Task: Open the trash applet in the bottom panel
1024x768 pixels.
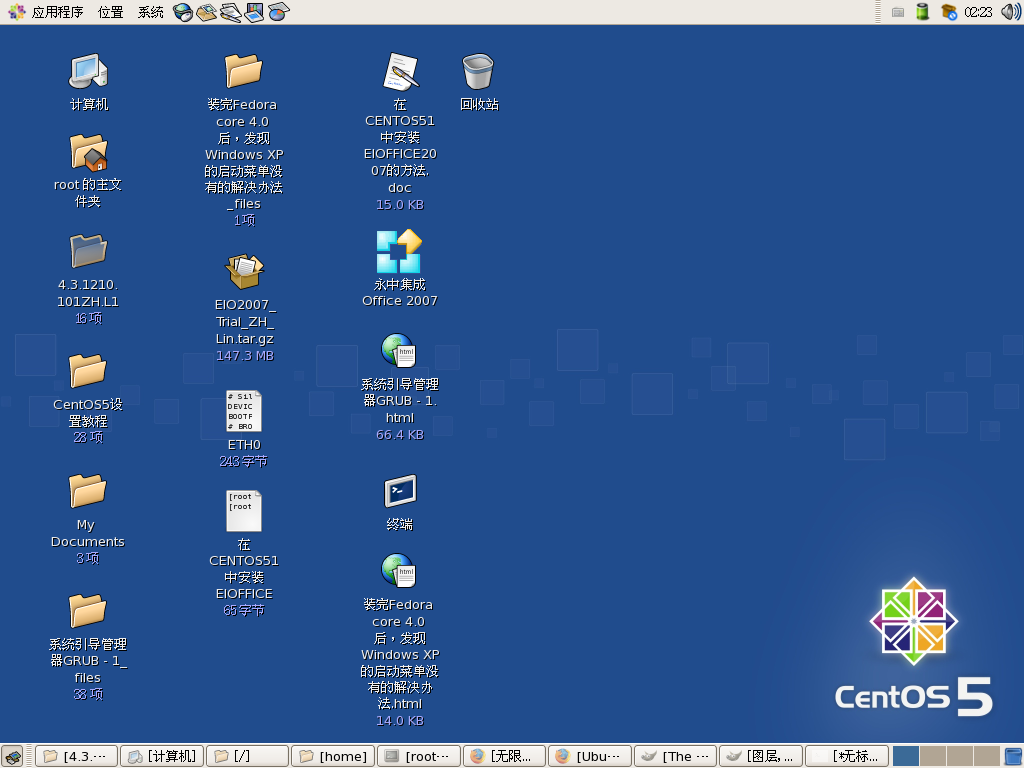Action: (1012, 756)
